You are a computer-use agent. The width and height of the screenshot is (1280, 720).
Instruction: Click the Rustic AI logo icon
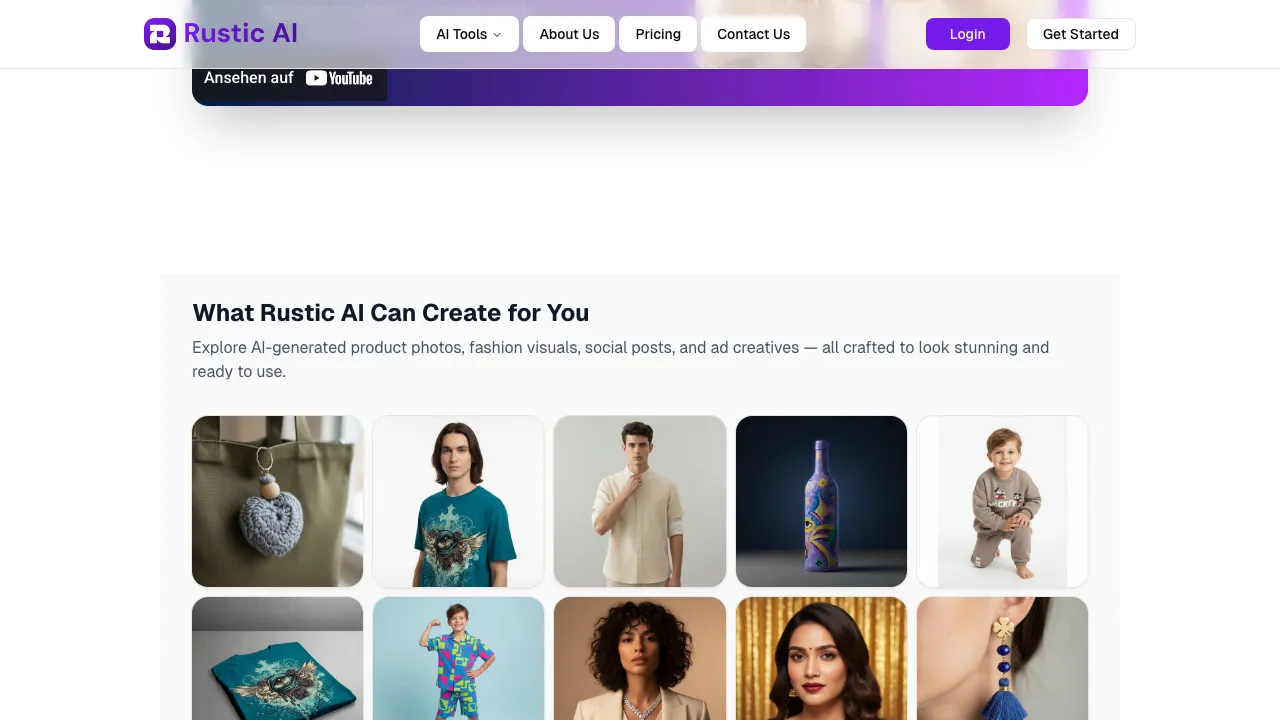pos(160,34)
